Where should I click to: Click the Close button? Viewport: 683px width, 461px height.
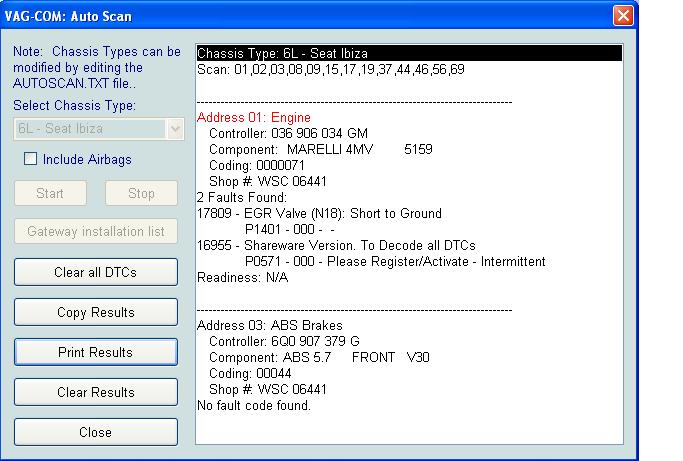[96, 432]
